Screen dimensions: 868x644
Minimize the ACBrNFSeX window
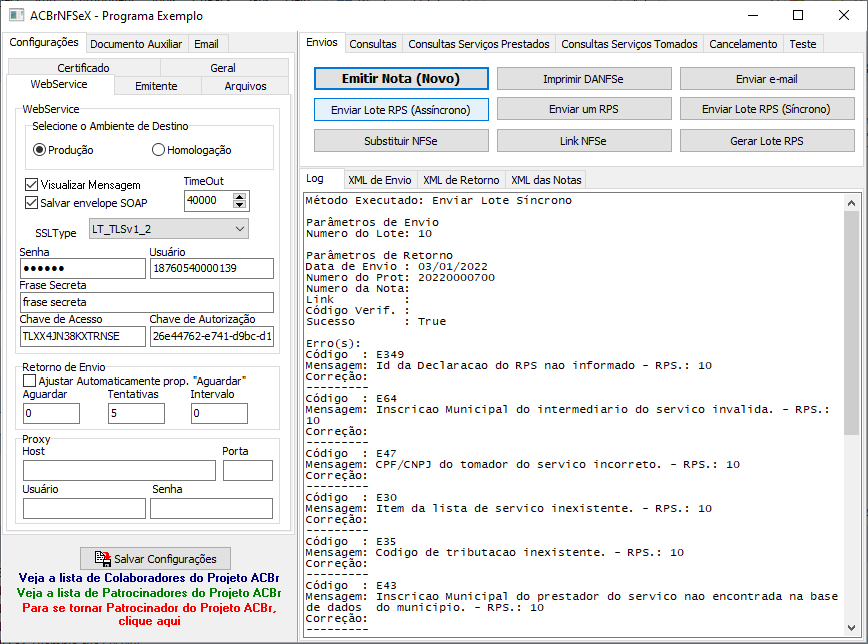pyautogui.click(x=752, y=15)
